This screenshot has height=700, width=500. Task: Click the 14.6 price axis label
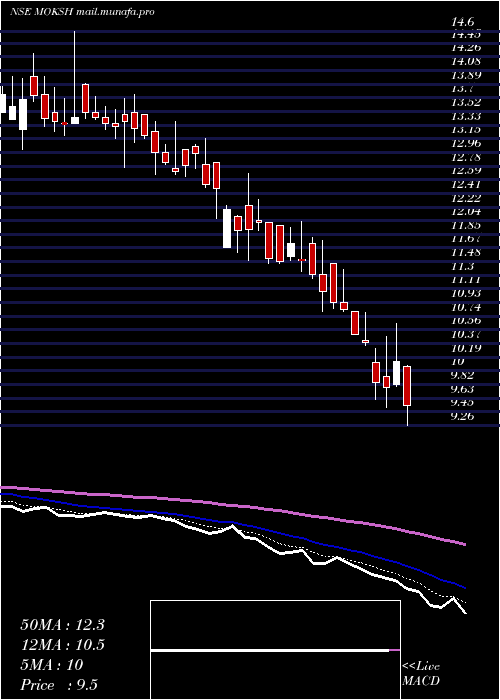pyautogui.click(x=462, y=22)
